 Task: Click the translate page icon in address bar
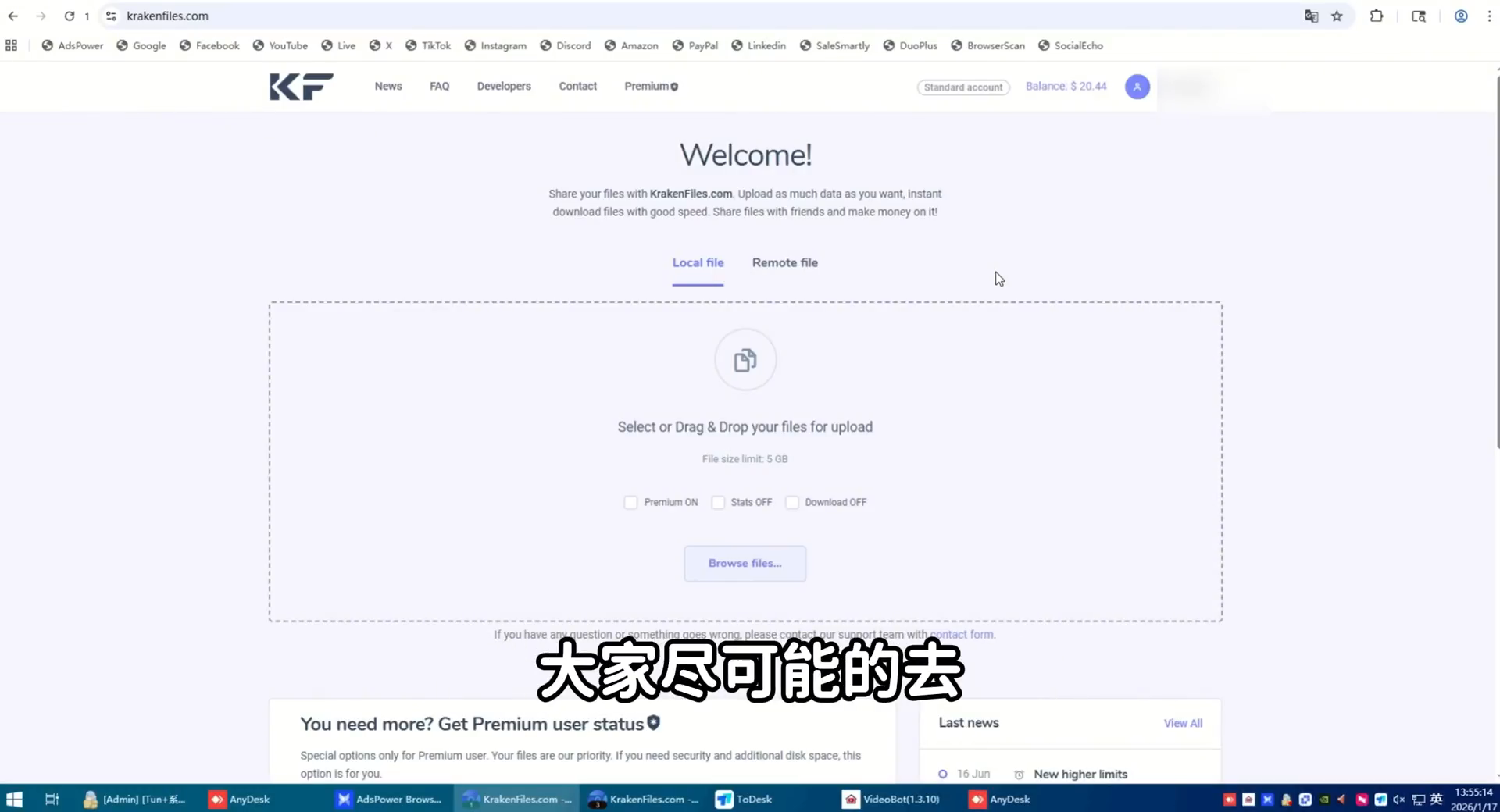[1311, 16]
